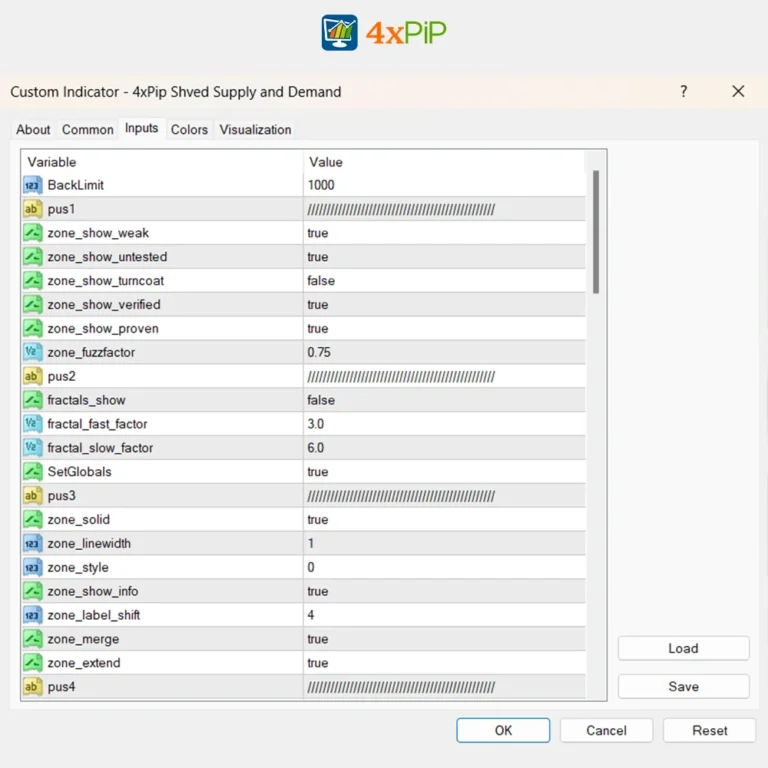This screenshot has width=768, height=768.
Task: Click the icon next to SetGlobals
Action: click(x=33, y=471)
